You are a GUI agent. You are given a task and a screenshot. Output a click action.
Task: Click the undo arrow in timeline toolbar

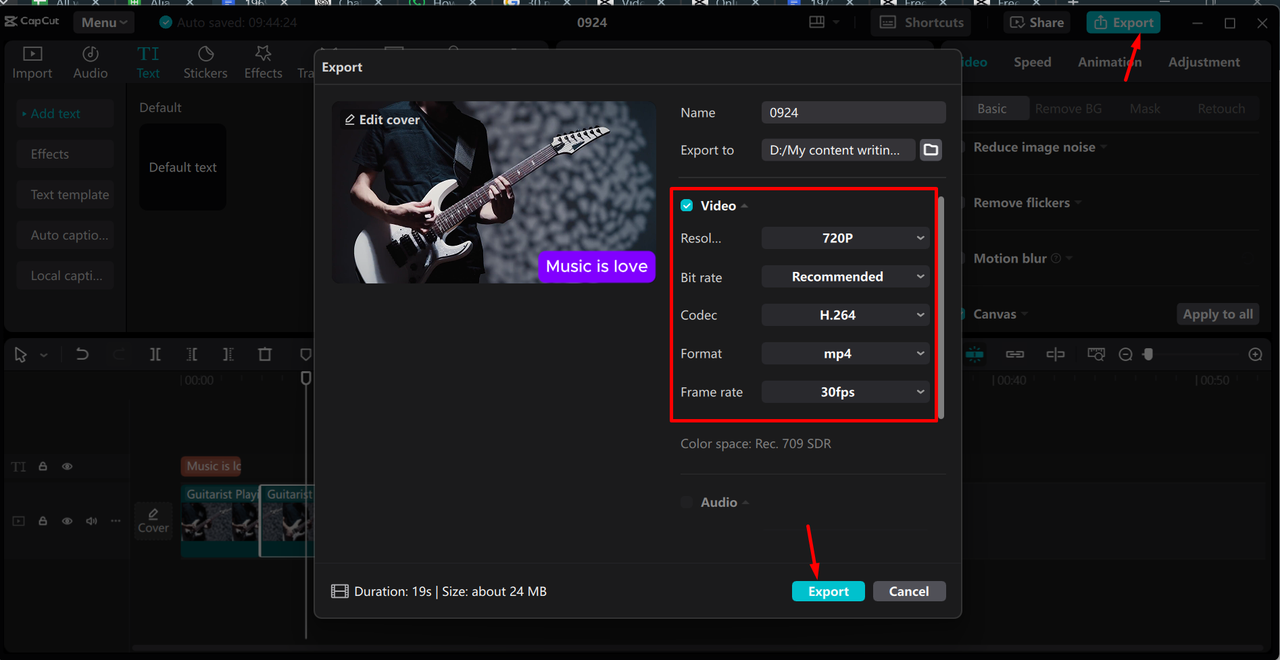82,354
